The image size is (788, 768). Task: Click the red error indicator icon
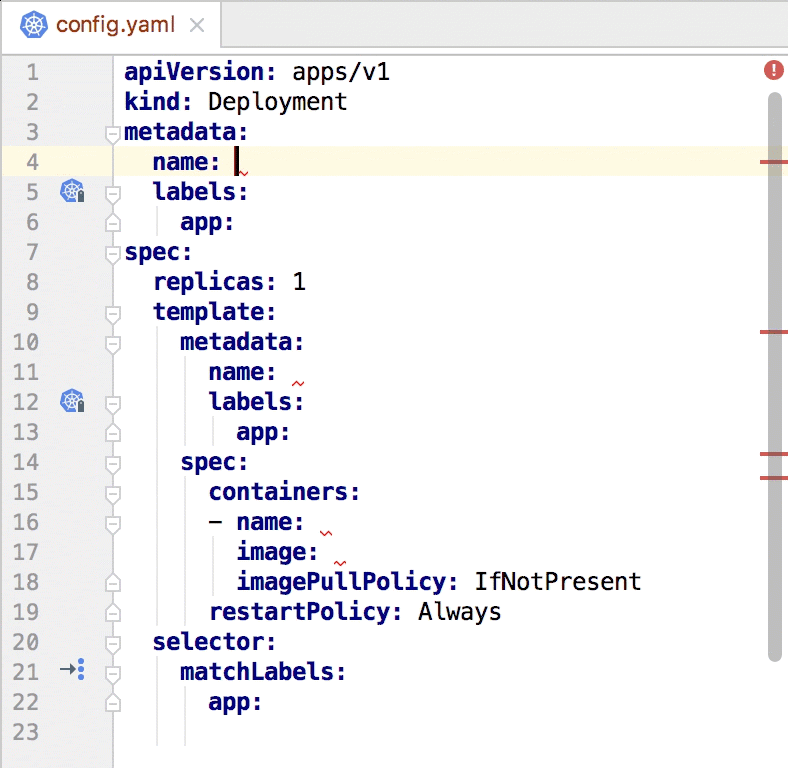773,70
